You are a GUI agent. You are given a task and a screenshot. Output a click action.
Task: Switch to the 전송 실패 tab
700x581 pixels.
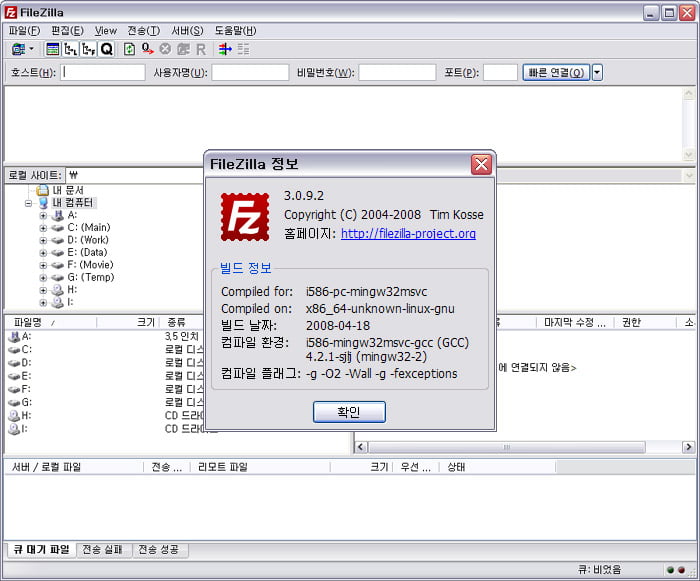[x=104, y=550]
